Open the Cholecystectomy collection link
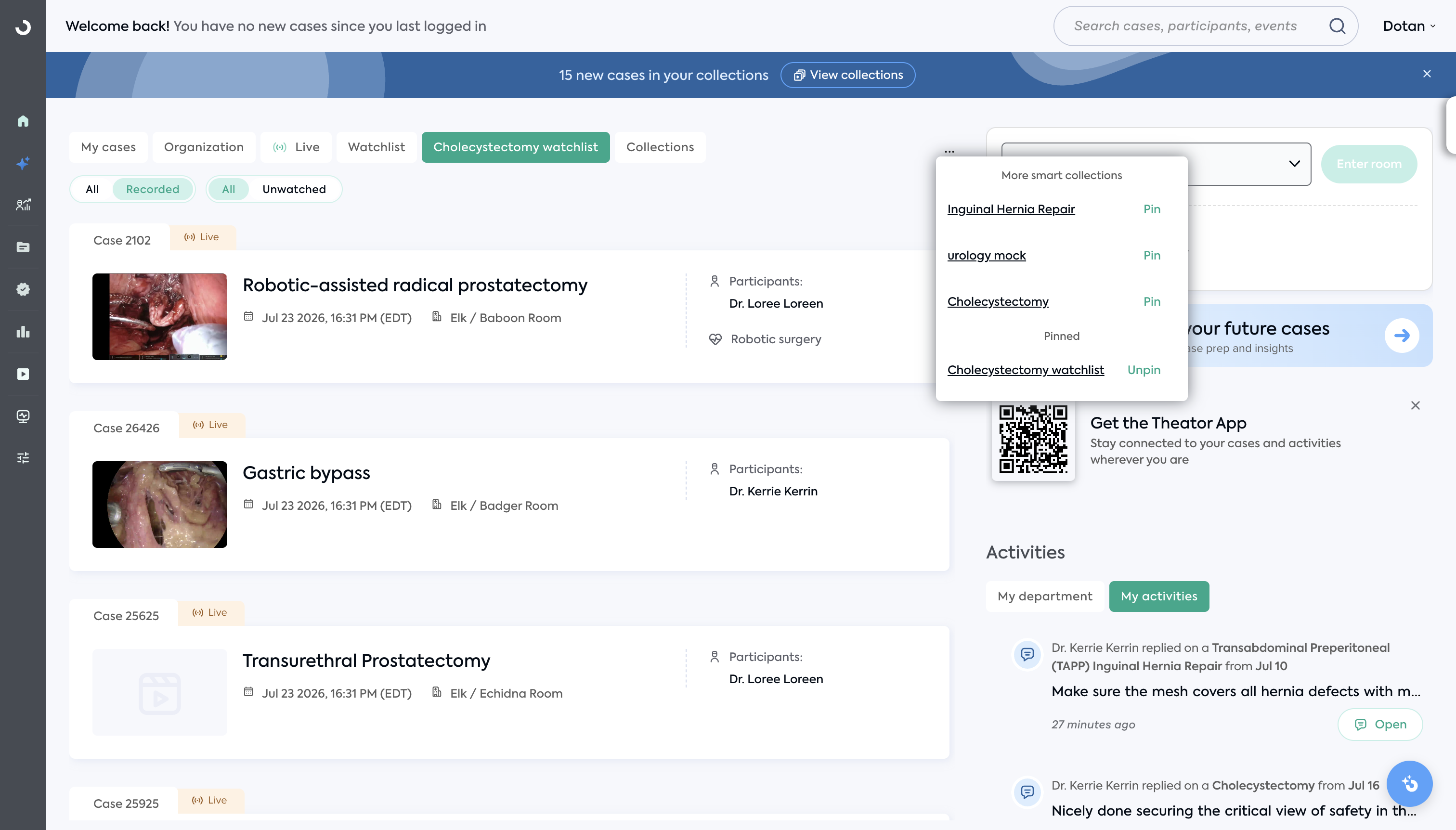The image size is (1456, 830). [998, 301]
